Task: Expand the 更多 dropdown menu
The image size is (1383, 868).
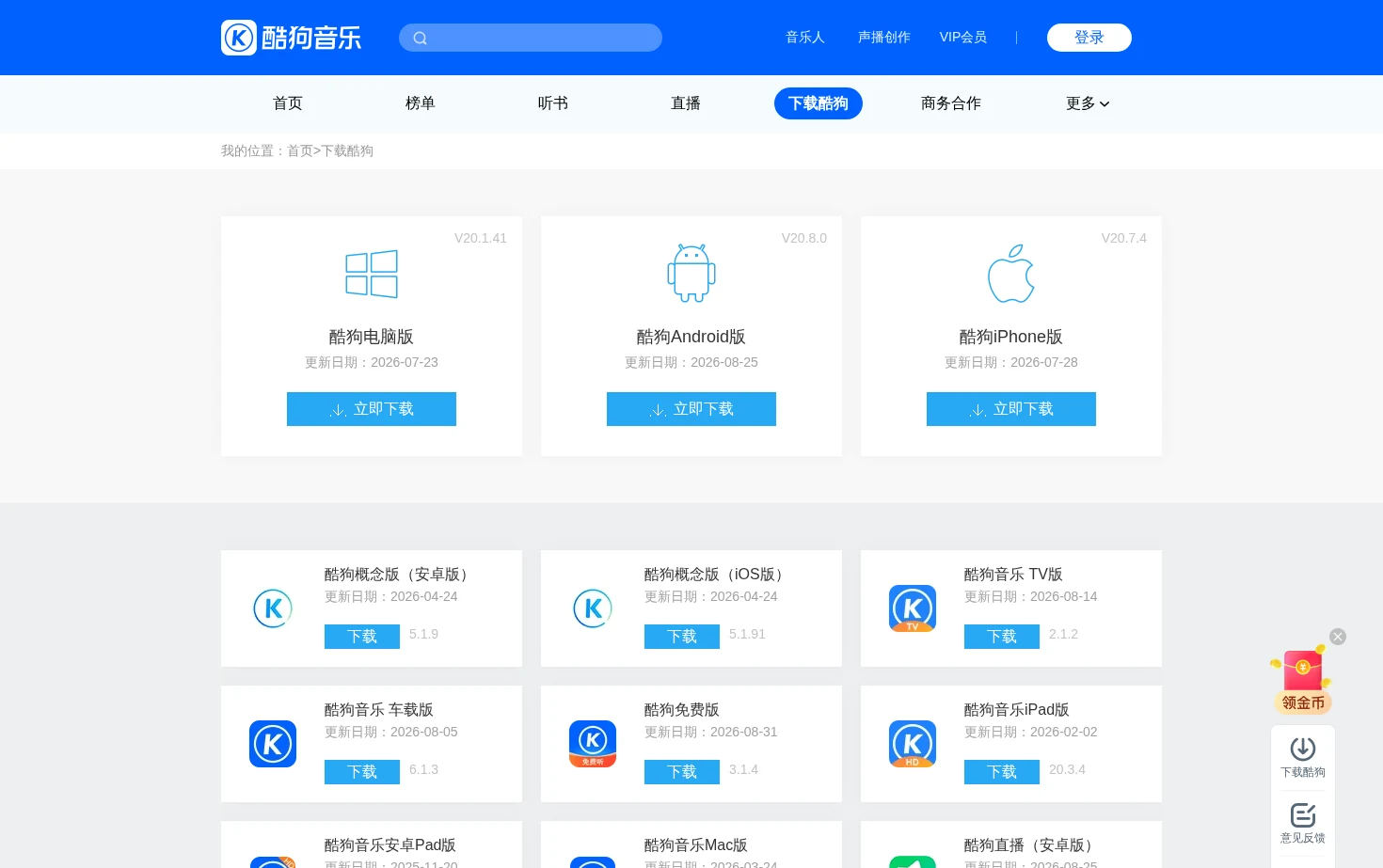Action: click(x=1088, y=103)
